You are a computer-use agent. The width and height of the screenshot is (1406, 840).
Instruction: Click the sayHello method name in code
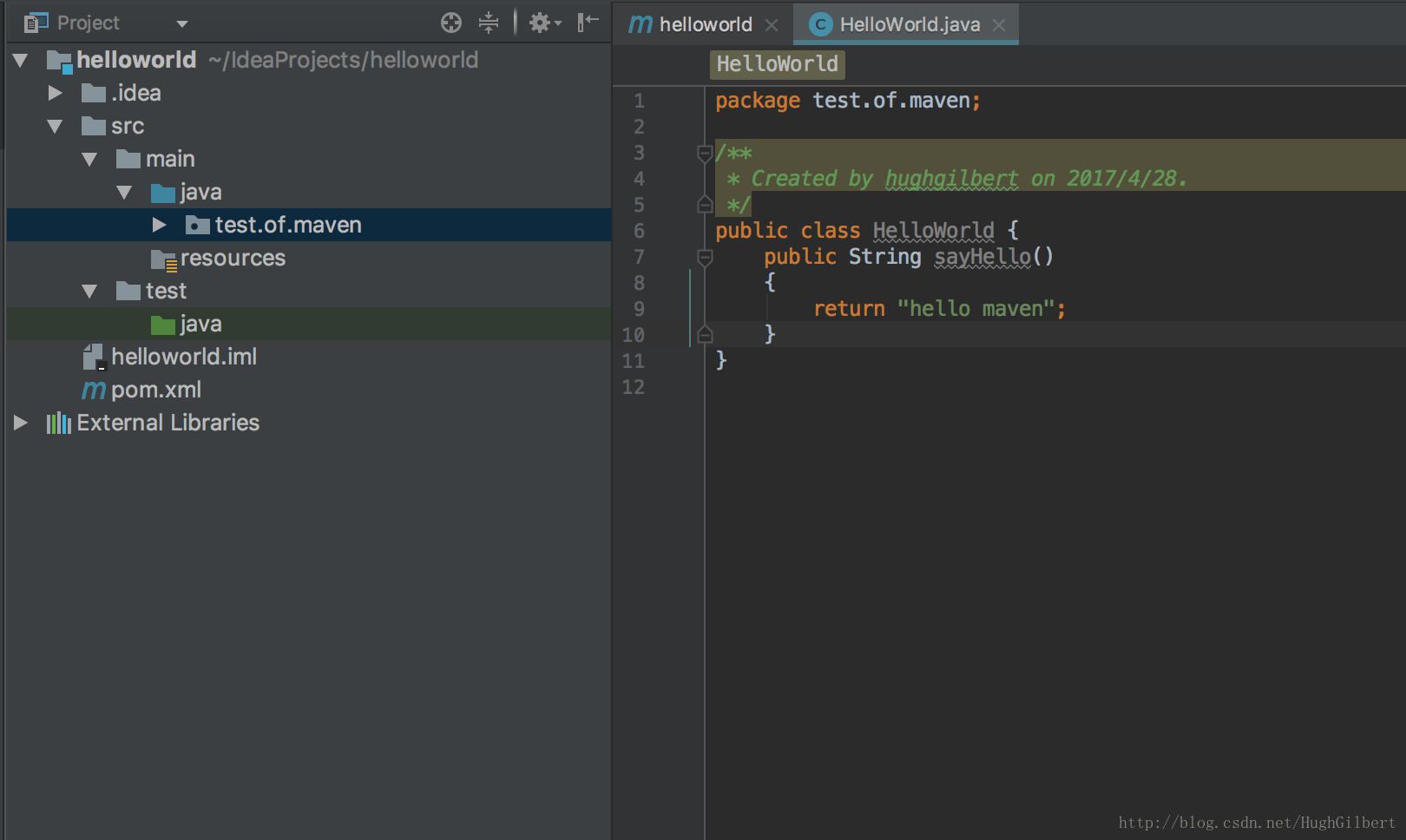click(982, 257)
